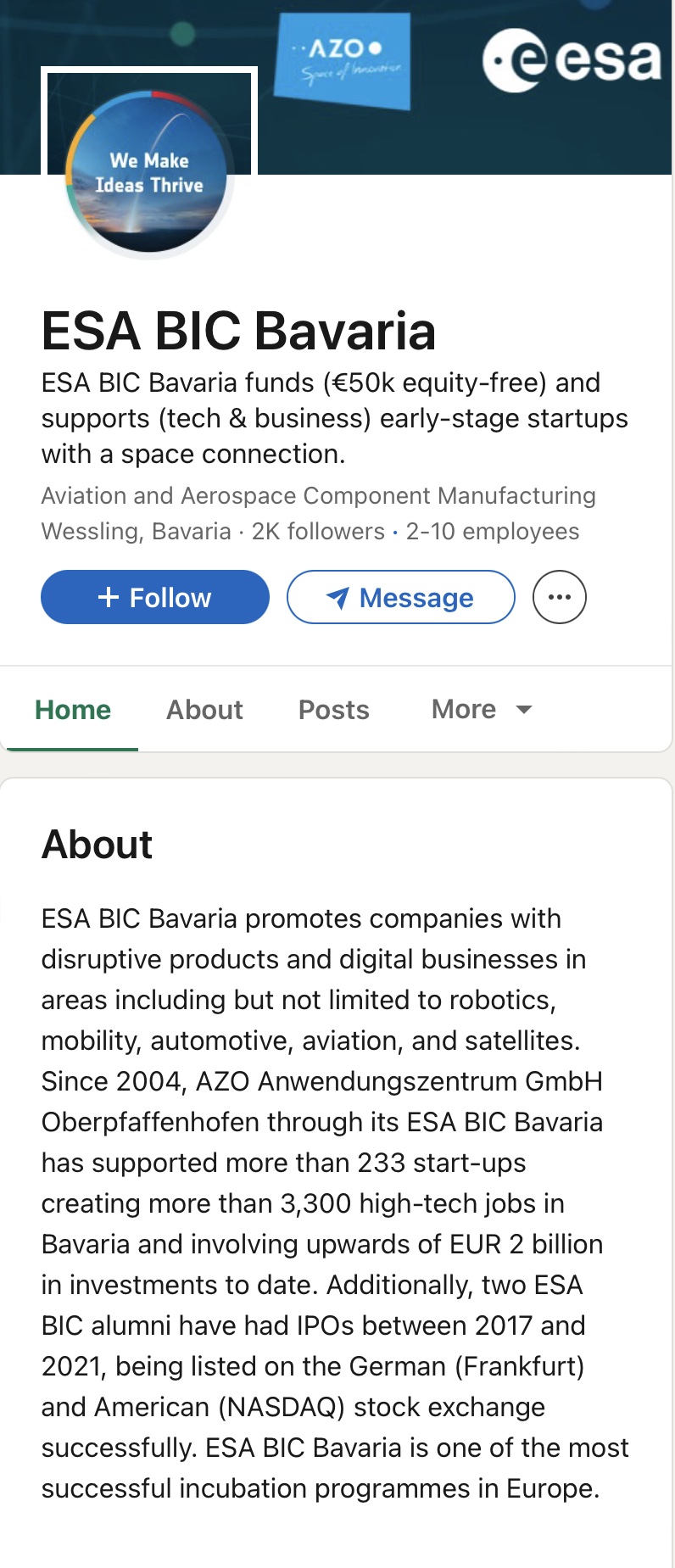Open the 2-10 employees link

tap(493, 531)
